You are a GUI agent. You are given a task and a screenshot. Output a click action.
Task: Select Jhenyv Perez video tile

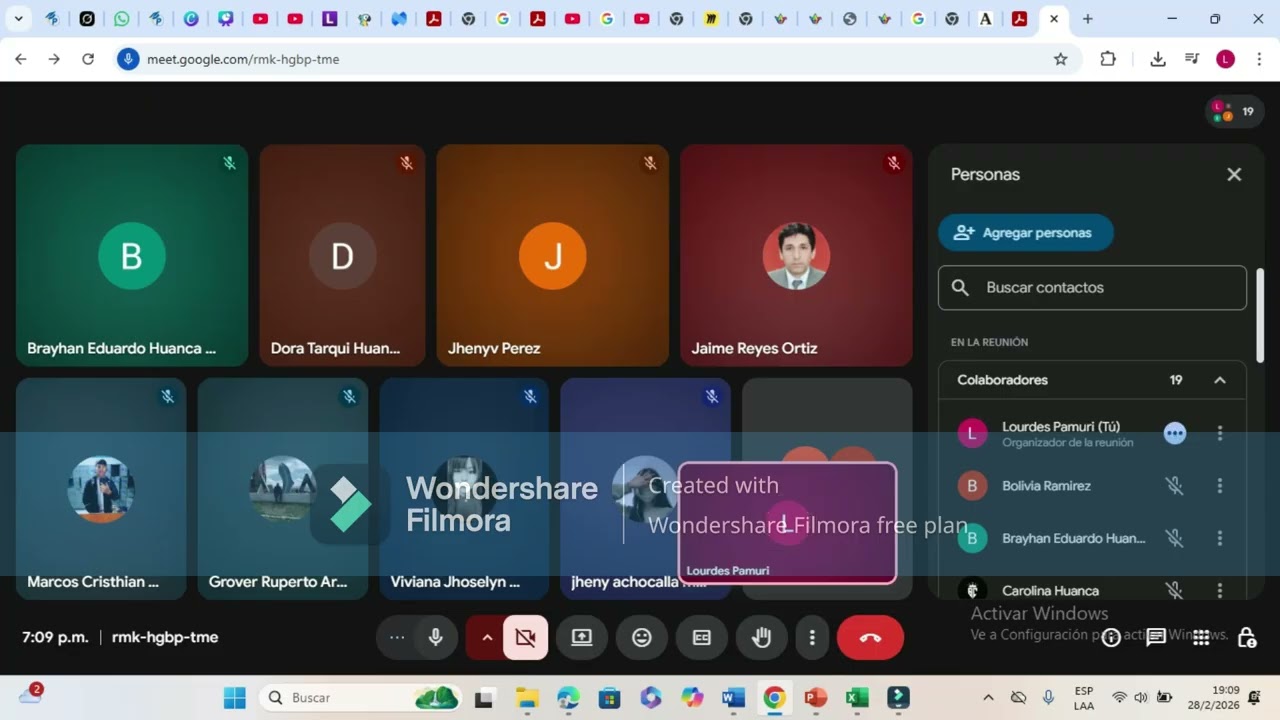(x=553, y=256)
